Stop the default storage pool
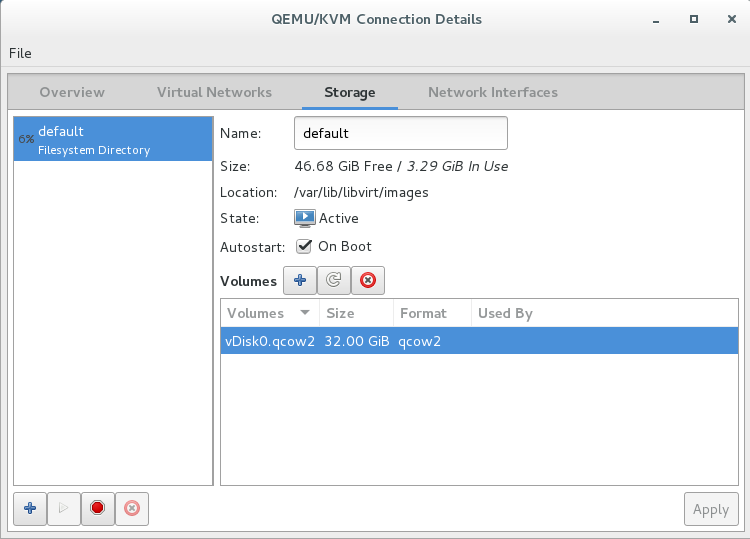The image size is (750, 539). point(98,508)
